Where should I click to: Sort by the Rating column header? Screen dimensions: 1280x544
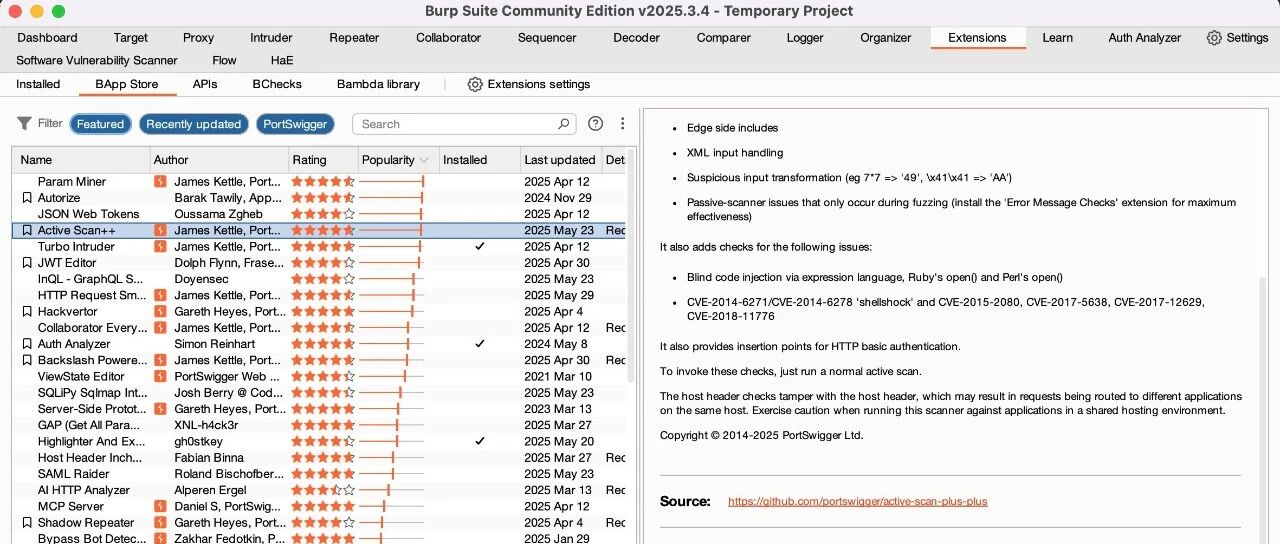323,160
